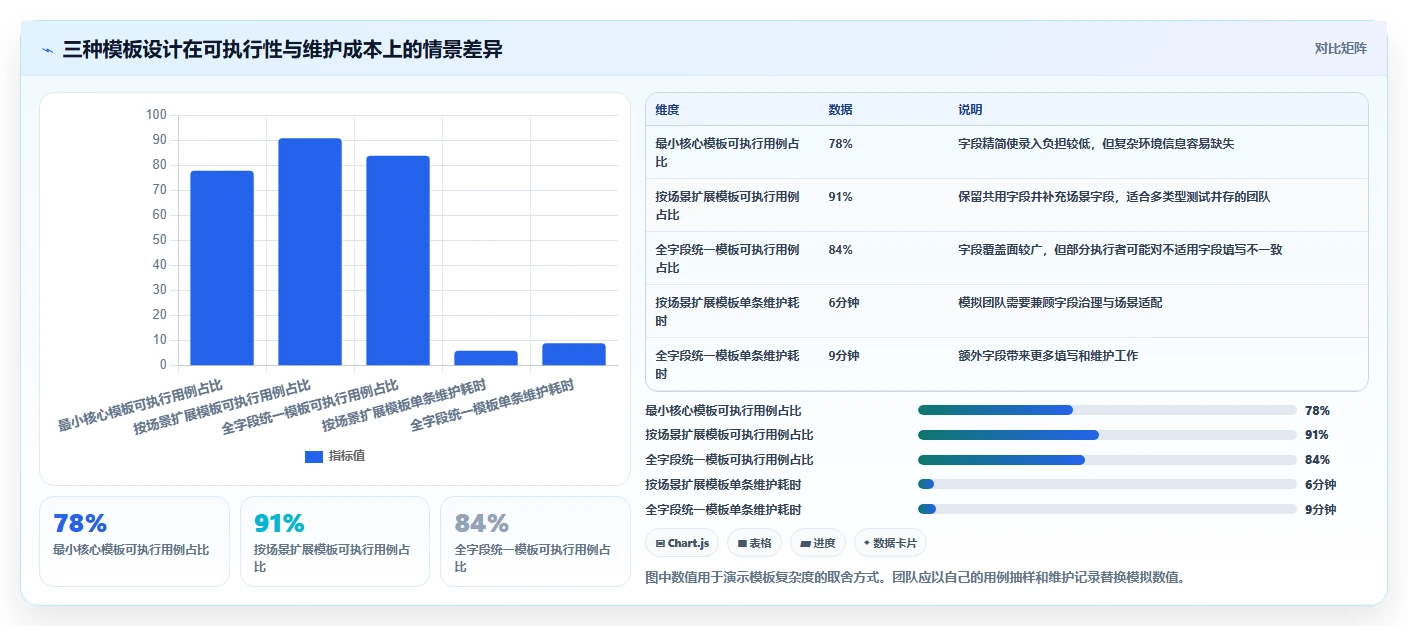Click the 78% data card
1408x626 pixels.
pos(134,541)
